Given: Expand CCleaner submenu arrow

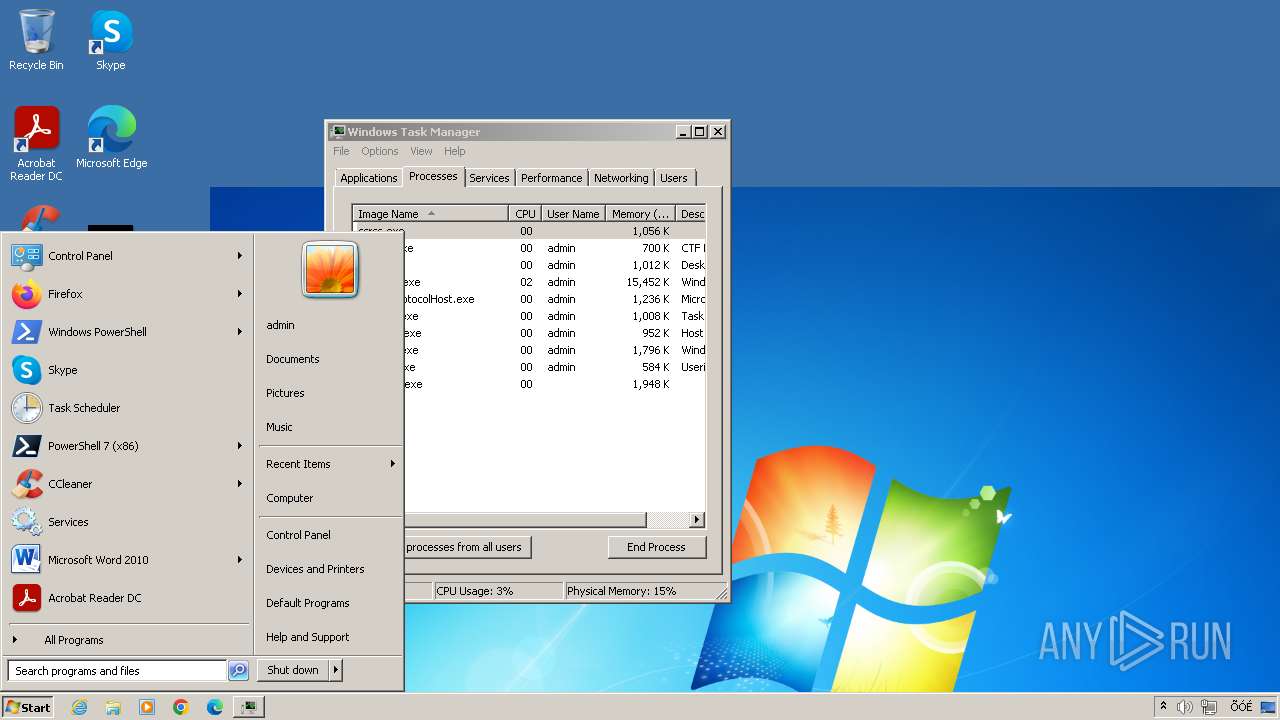Looking at the screenshot, I should point(240,484).
